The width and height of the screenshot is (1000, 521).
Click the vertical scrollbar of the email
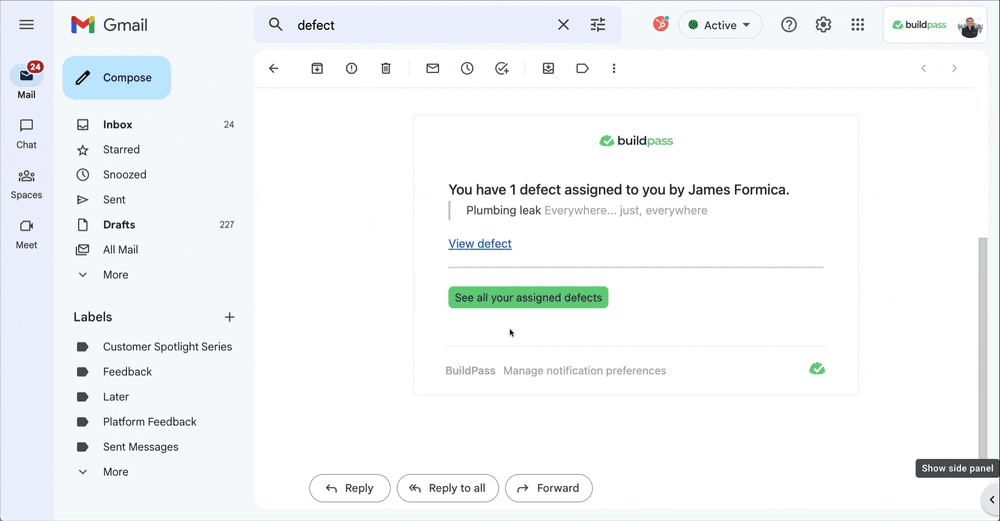[x=983, y=349]
